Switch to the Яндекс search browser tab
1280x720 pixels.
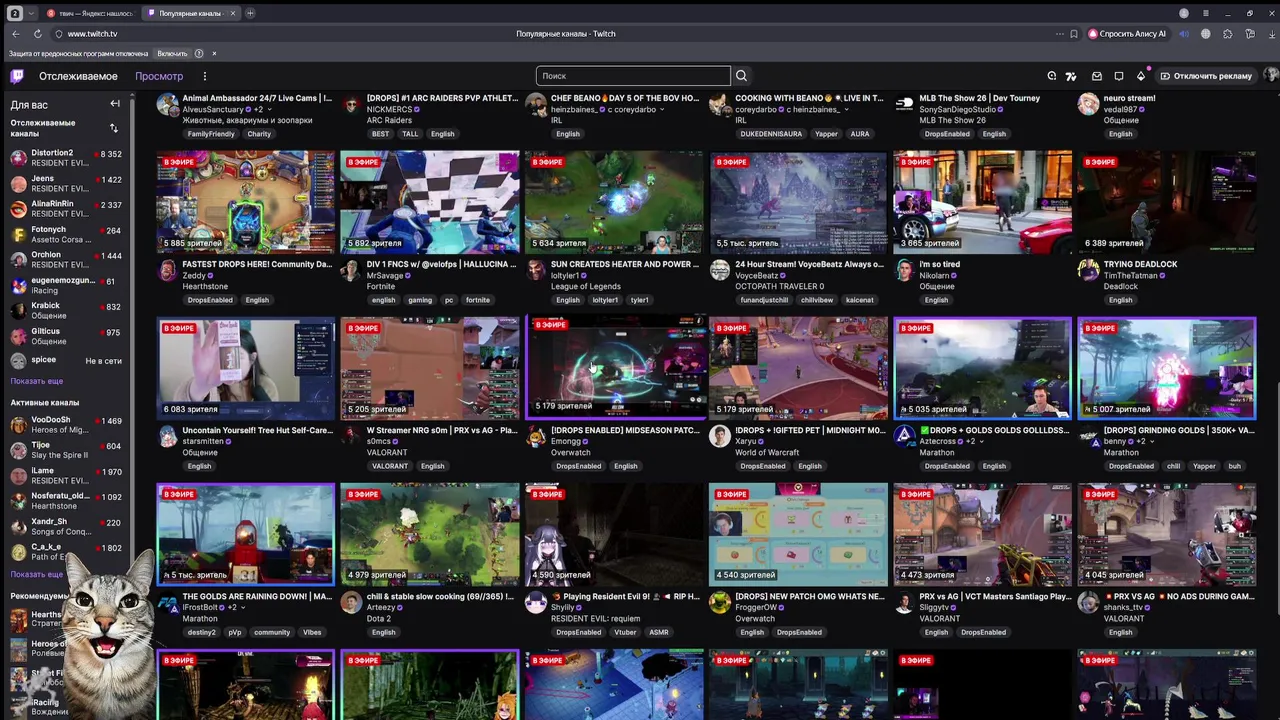coord(89,13)
